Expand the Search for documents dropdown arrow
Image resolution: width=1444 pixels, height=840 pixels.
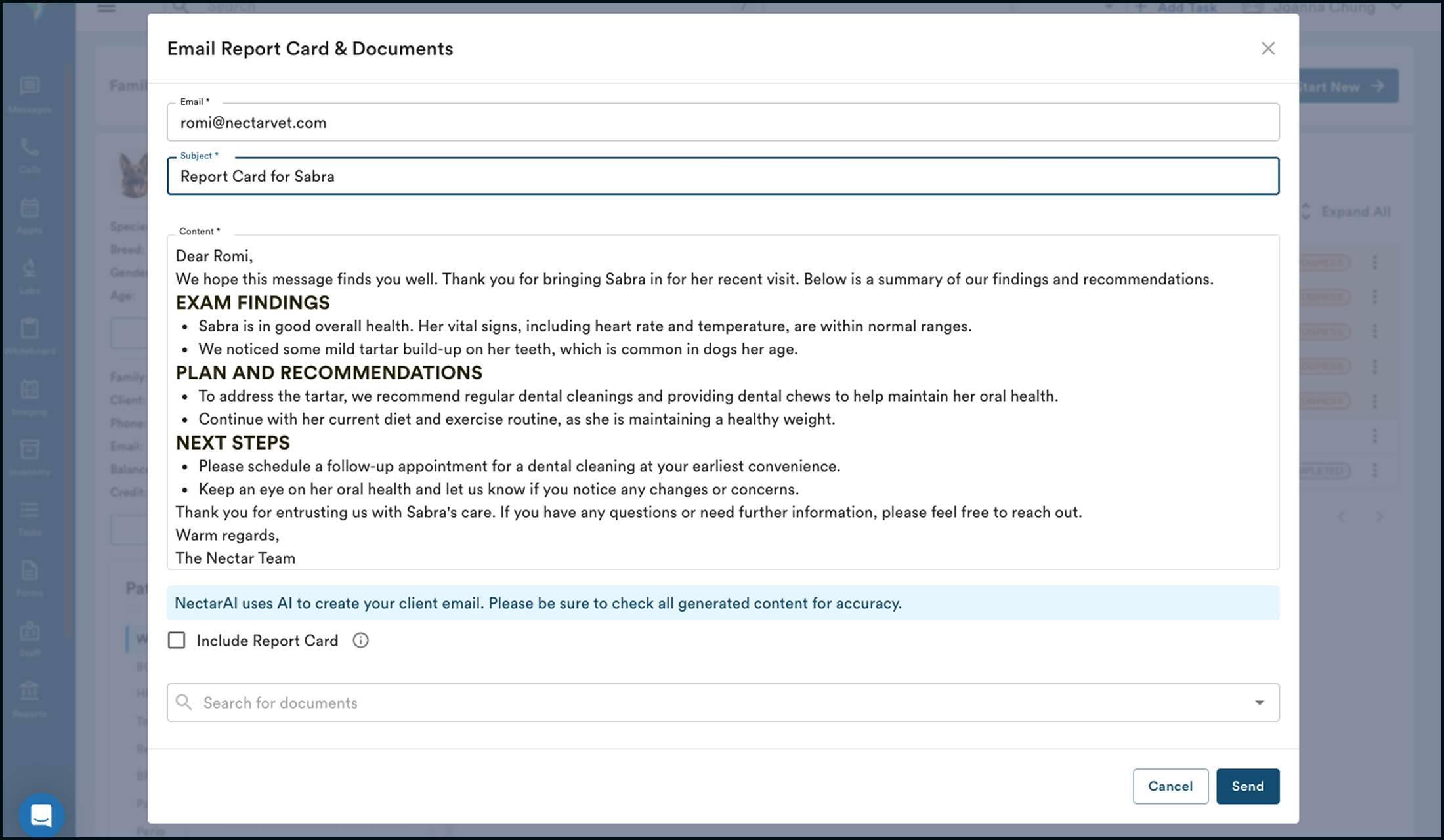tap(1259, 703)
